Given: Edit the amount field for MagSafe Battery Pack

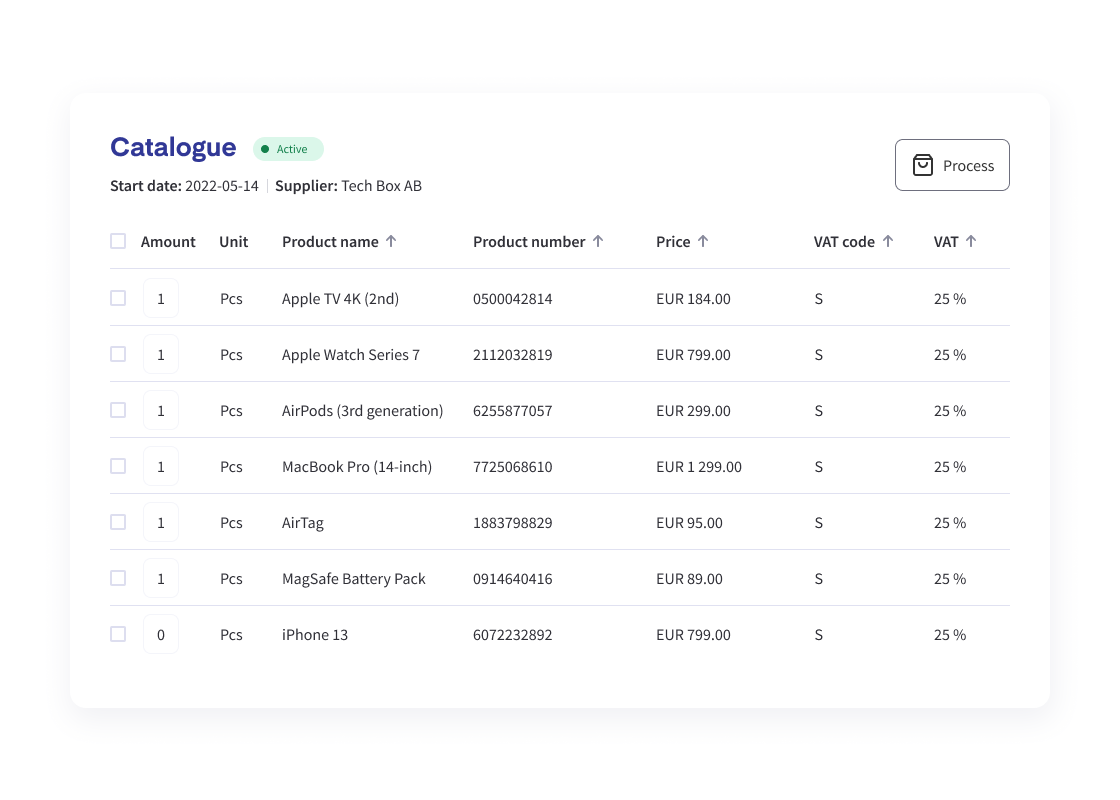Looking at the screenshot, I should (x=161, y=579).
